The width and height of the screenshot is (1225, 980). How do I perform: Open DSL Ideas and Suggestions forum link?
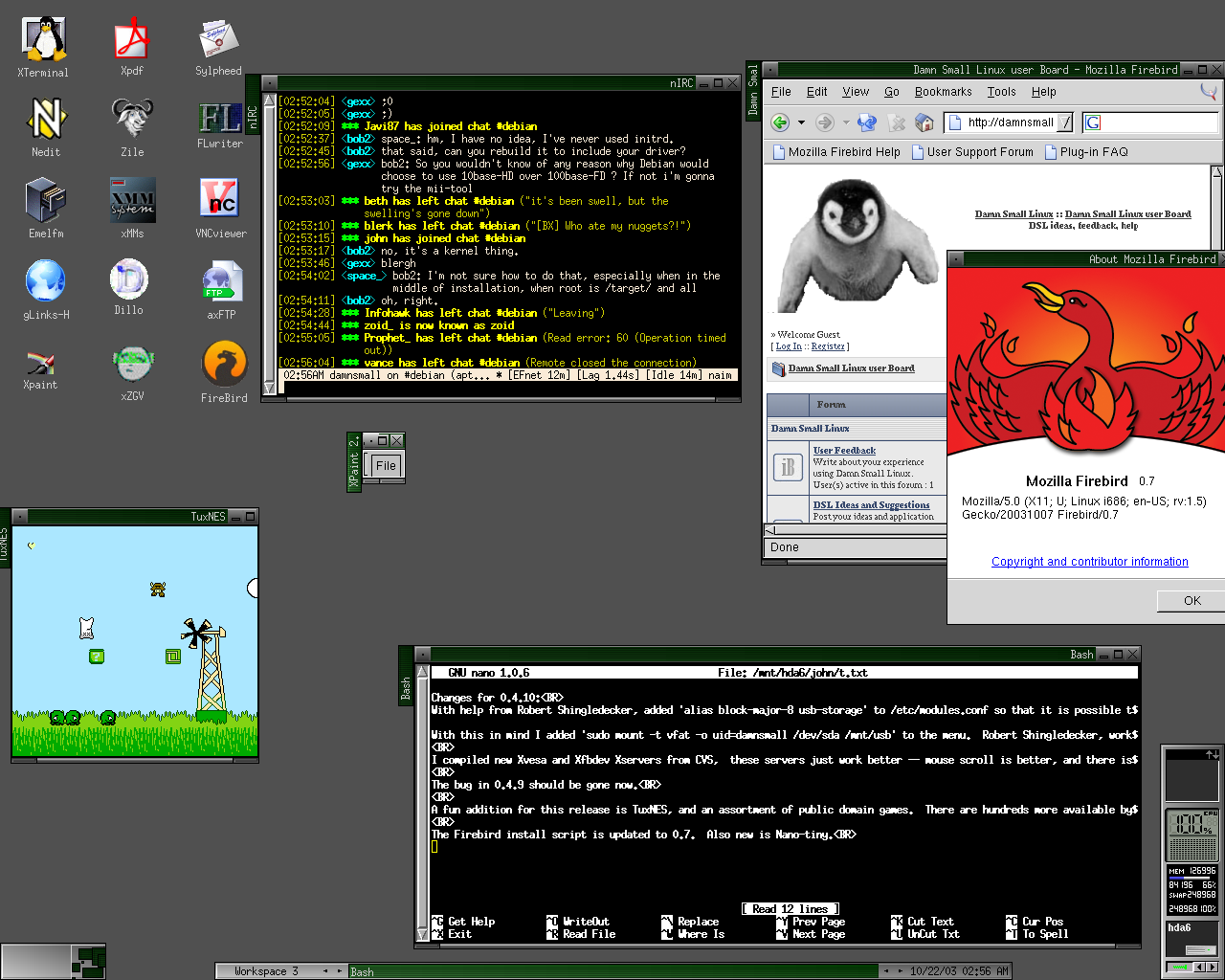(871, 504)
